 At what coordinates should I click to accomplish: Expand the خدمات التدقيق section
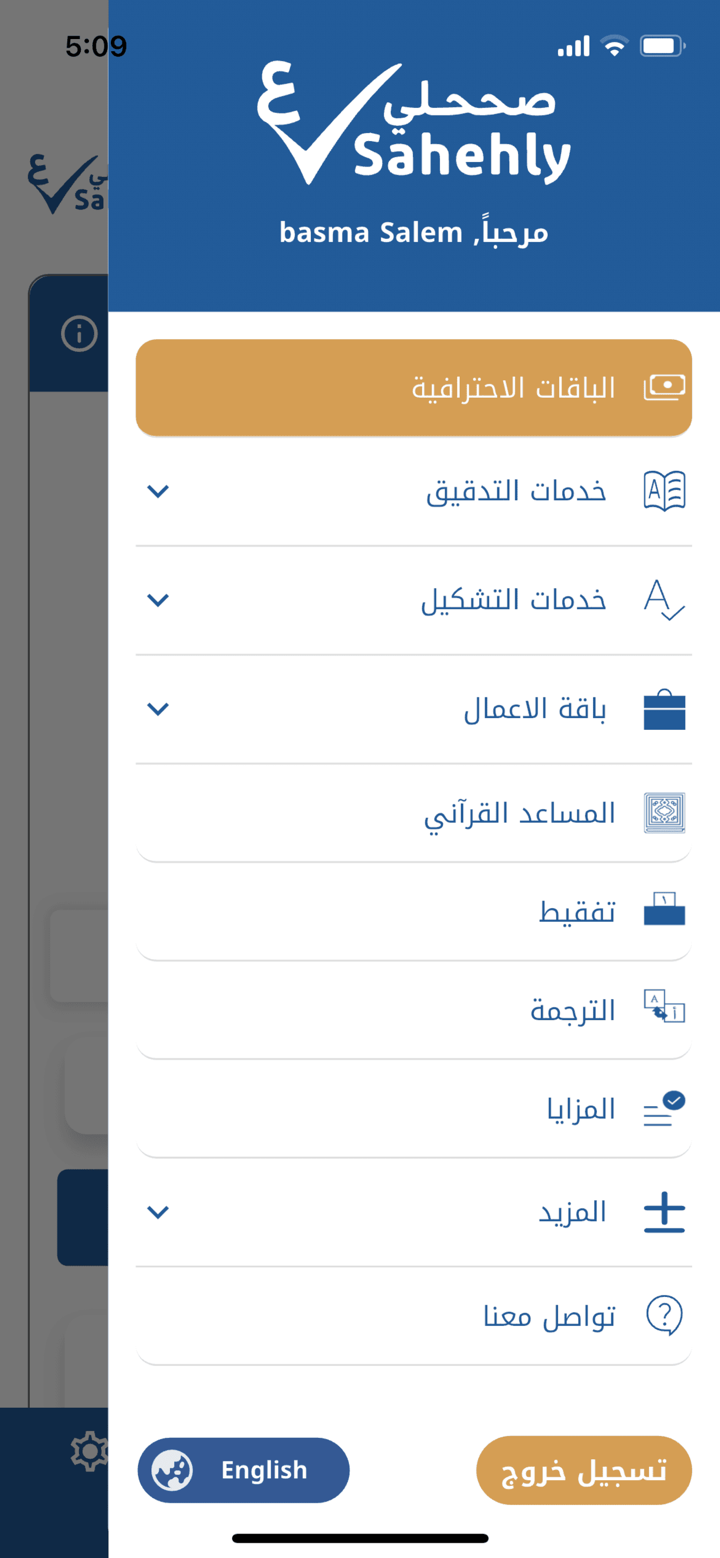157,491
